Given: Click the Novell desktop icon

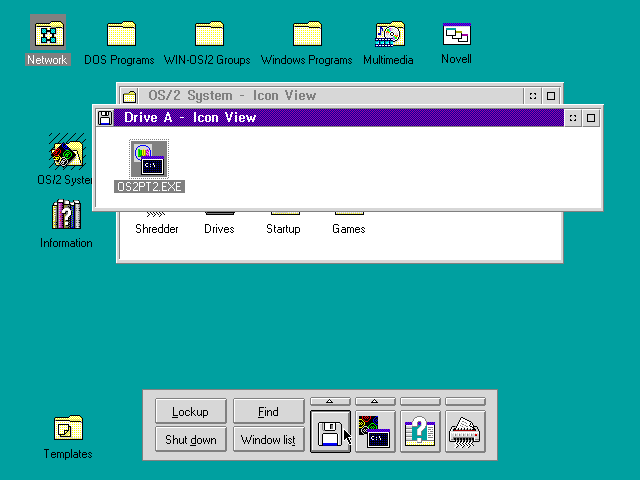Looking at the screenshot, I should tap(457, 34).
